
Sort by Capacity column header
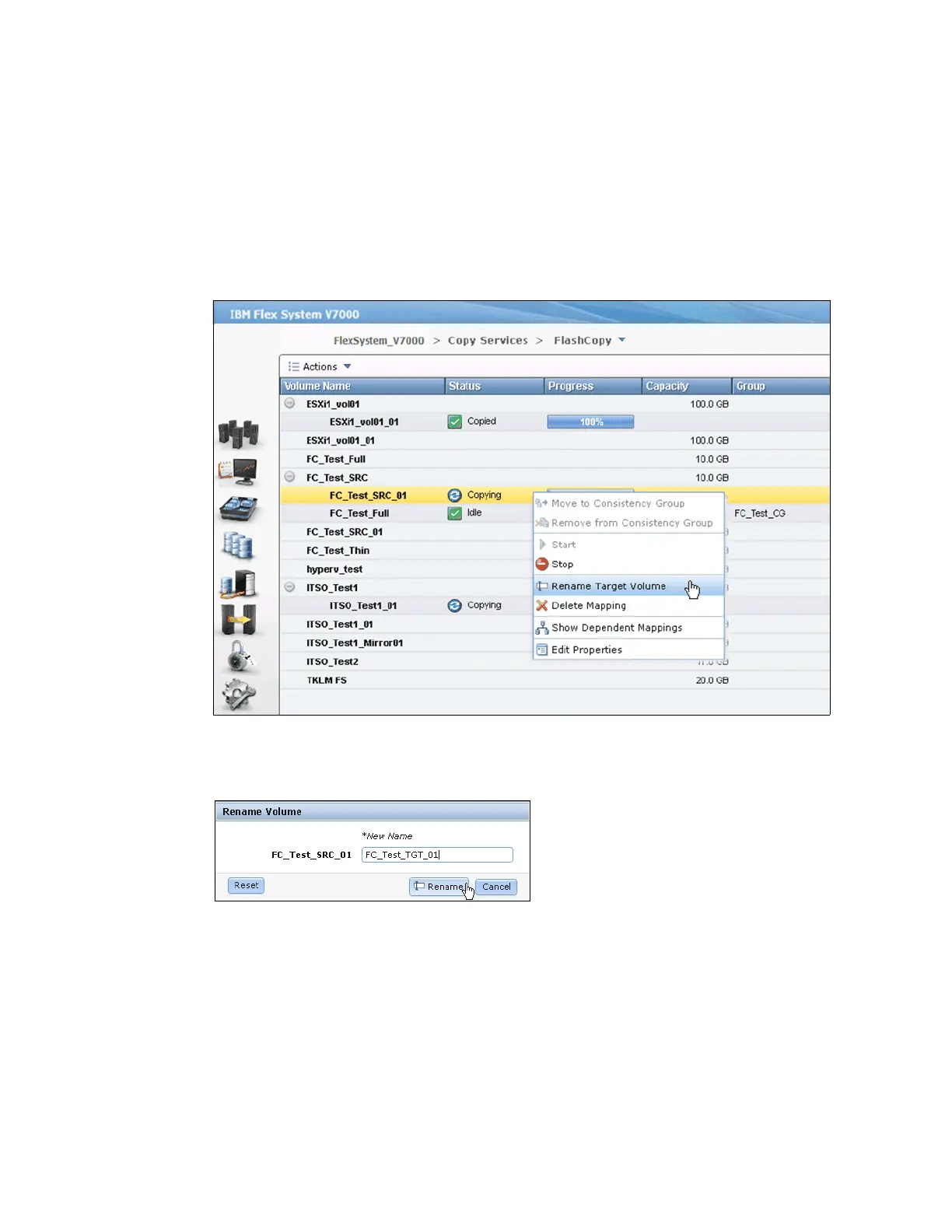pos(687,387)
